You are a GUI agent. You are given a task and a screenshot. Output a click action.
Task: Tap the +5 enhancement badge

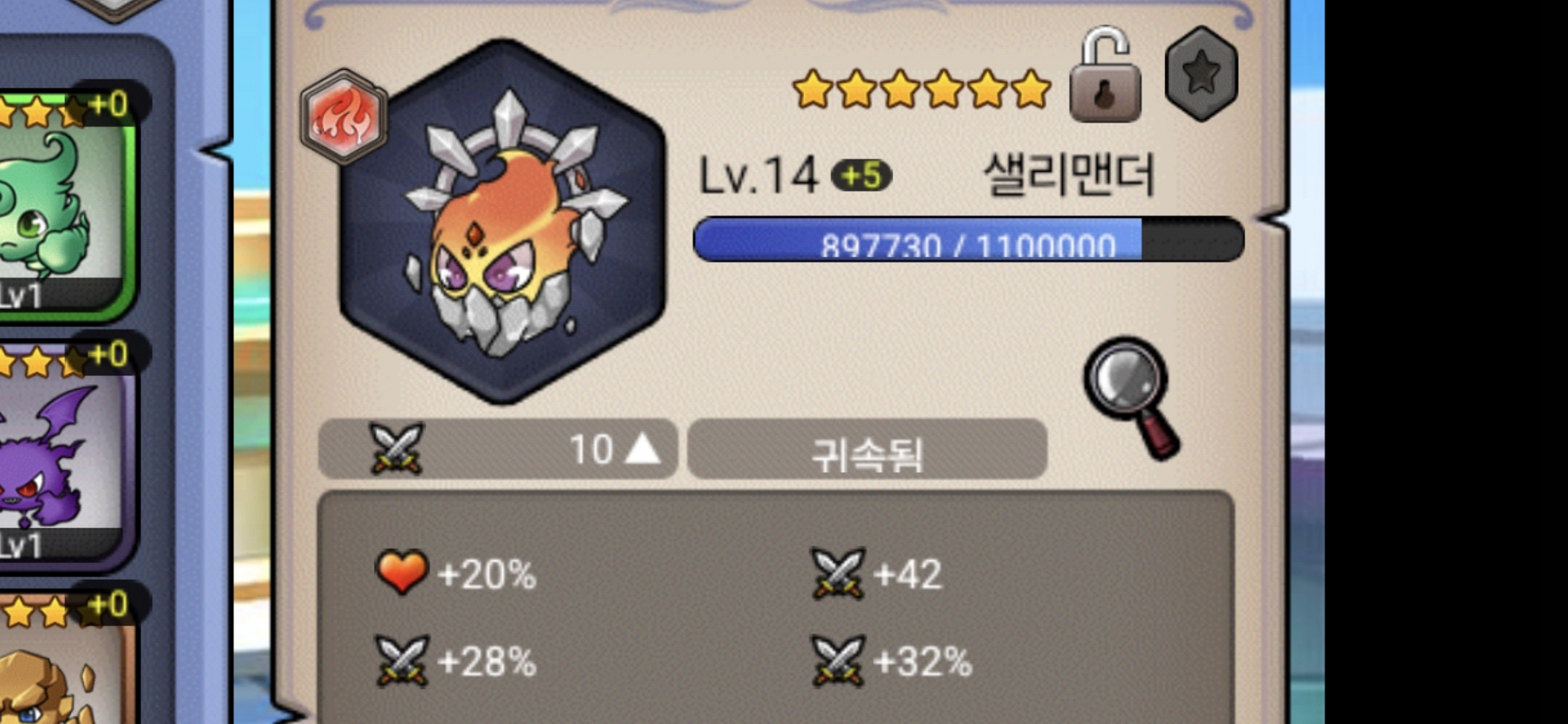pos(861,176)
